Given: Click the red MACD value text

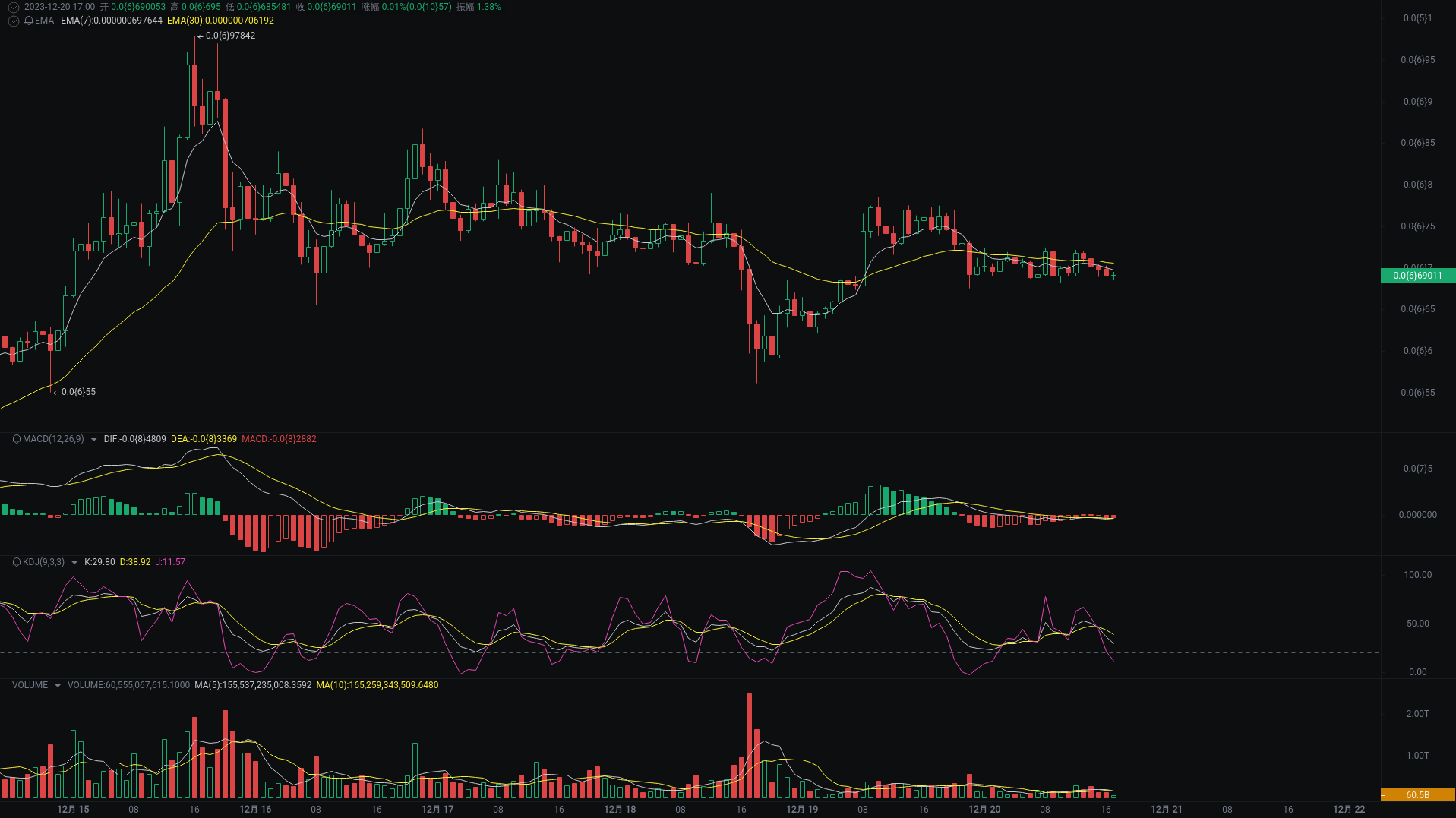Looking at the screenshot, I should (x=279, y=439).
